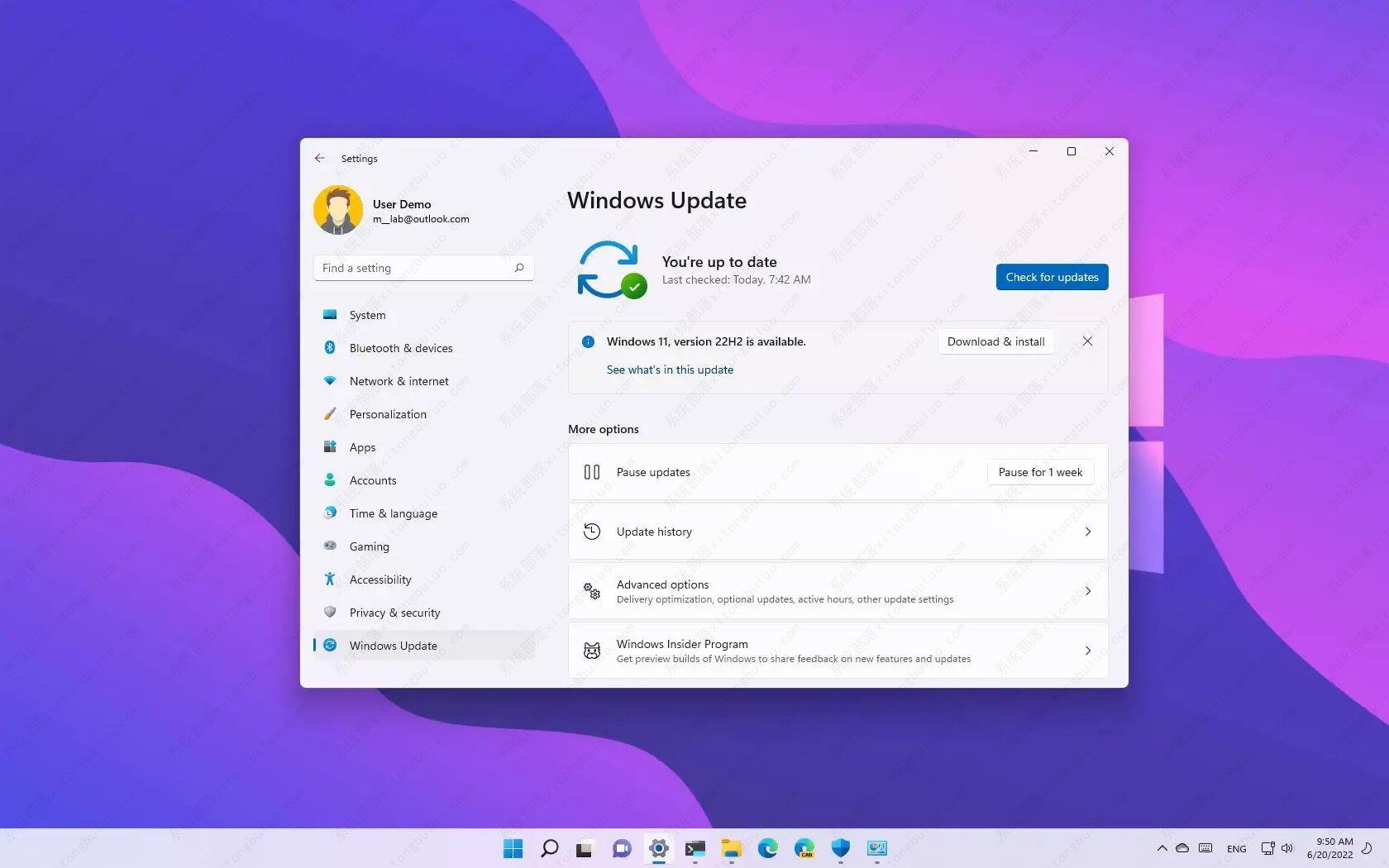The image size is (1389, 868).
Task: Click Download & install button
Action: (x=995, y=341)
